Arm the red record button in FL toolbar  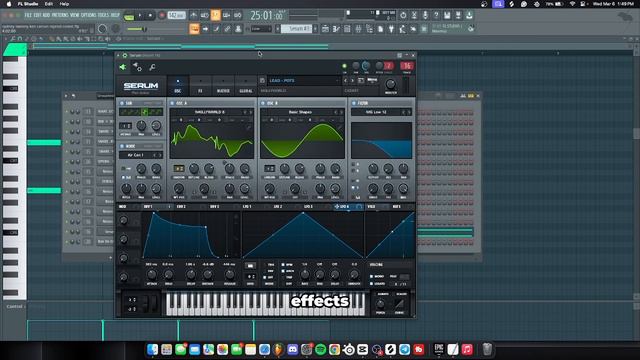pyautogui.click(x=162, y=16)
